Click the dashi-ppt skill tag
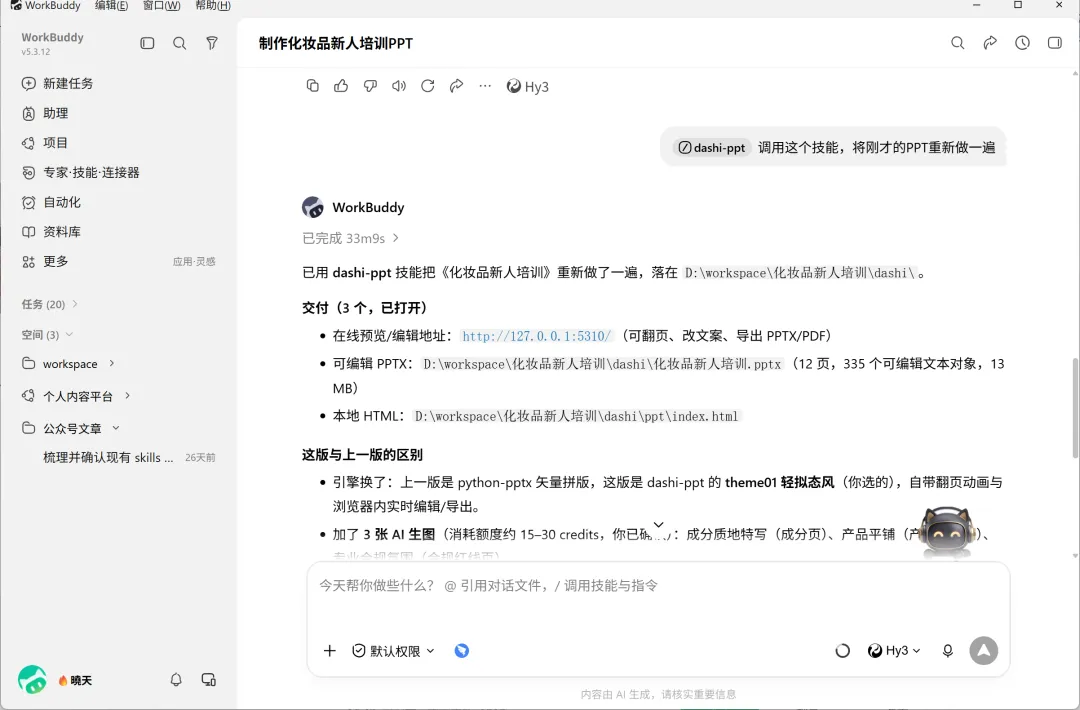Screen dimensions: 1080x710 pyautogui.click(x=712, y=147)
